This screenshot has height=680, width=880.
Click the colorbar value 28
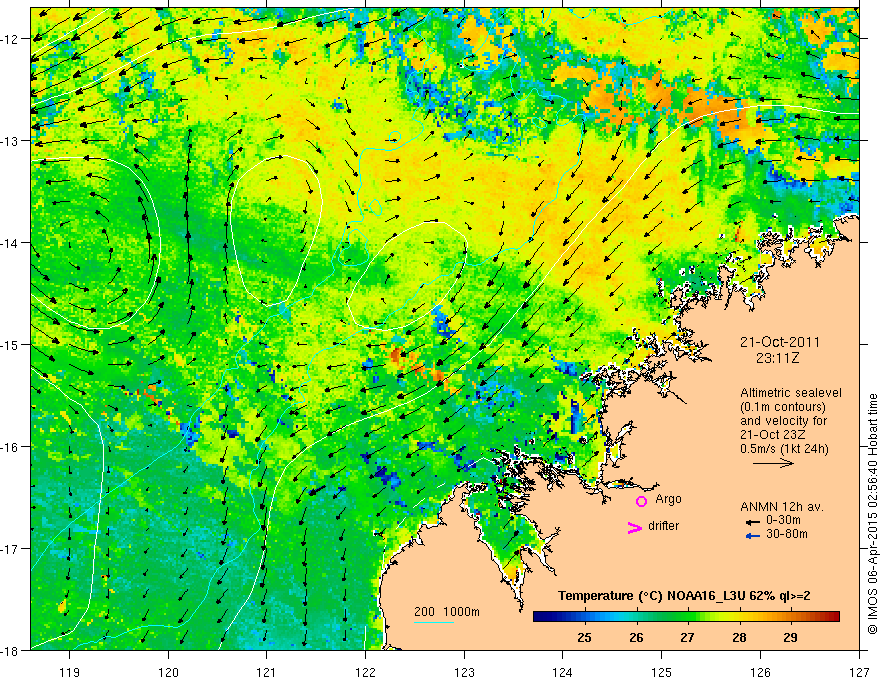tap(739, 637)
